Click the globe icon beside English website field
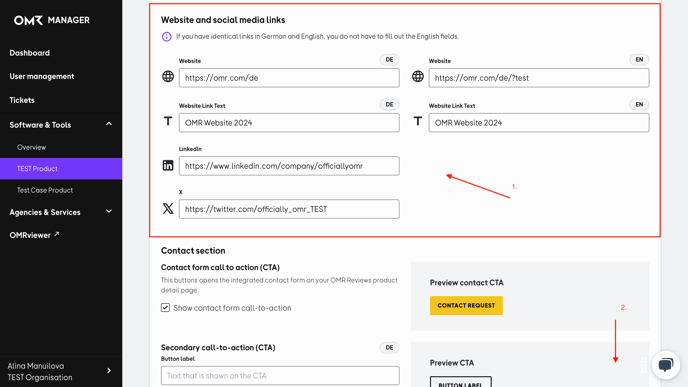 [418, 76]
